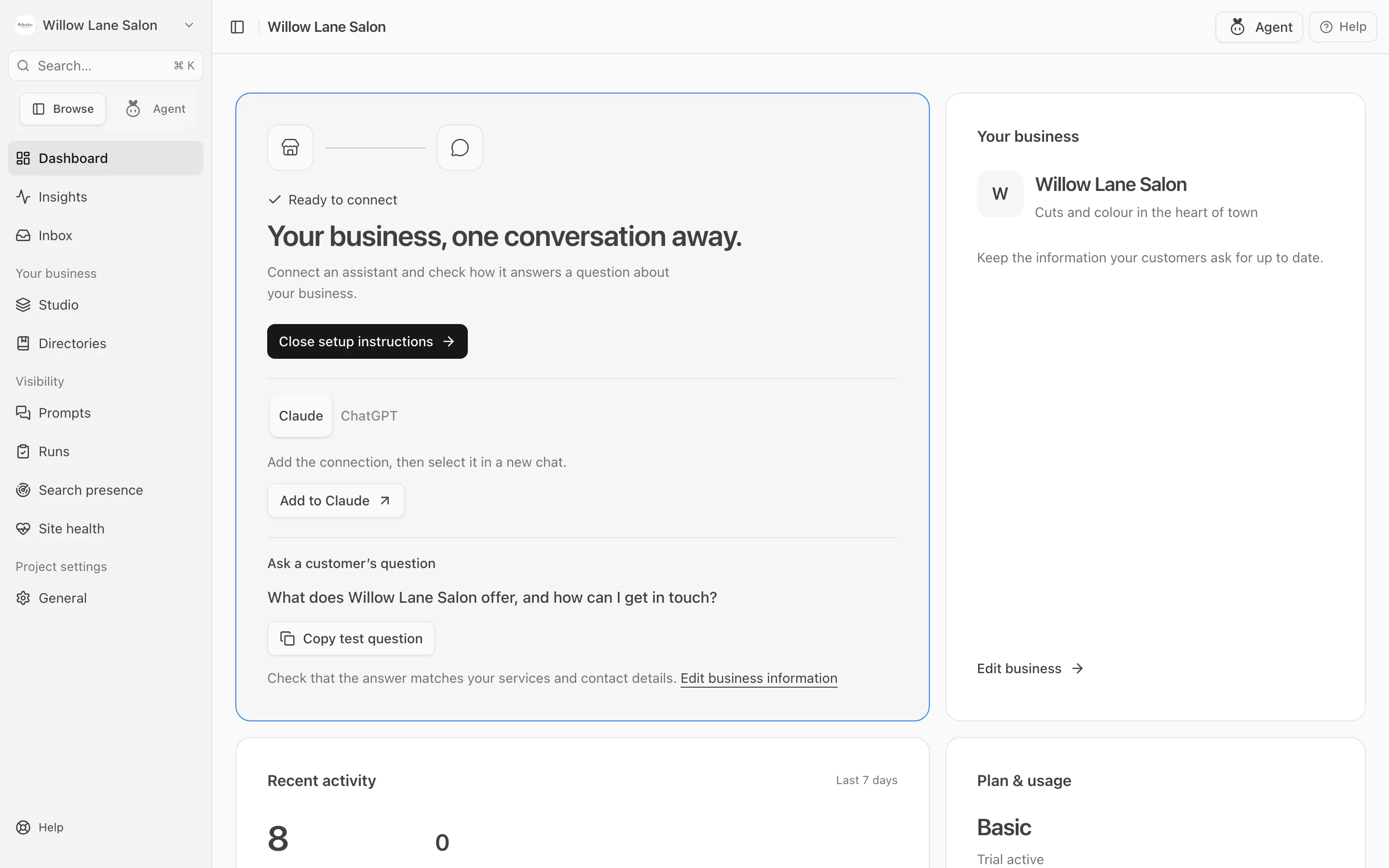Go to the Inbox page

(x=106, y=235)
